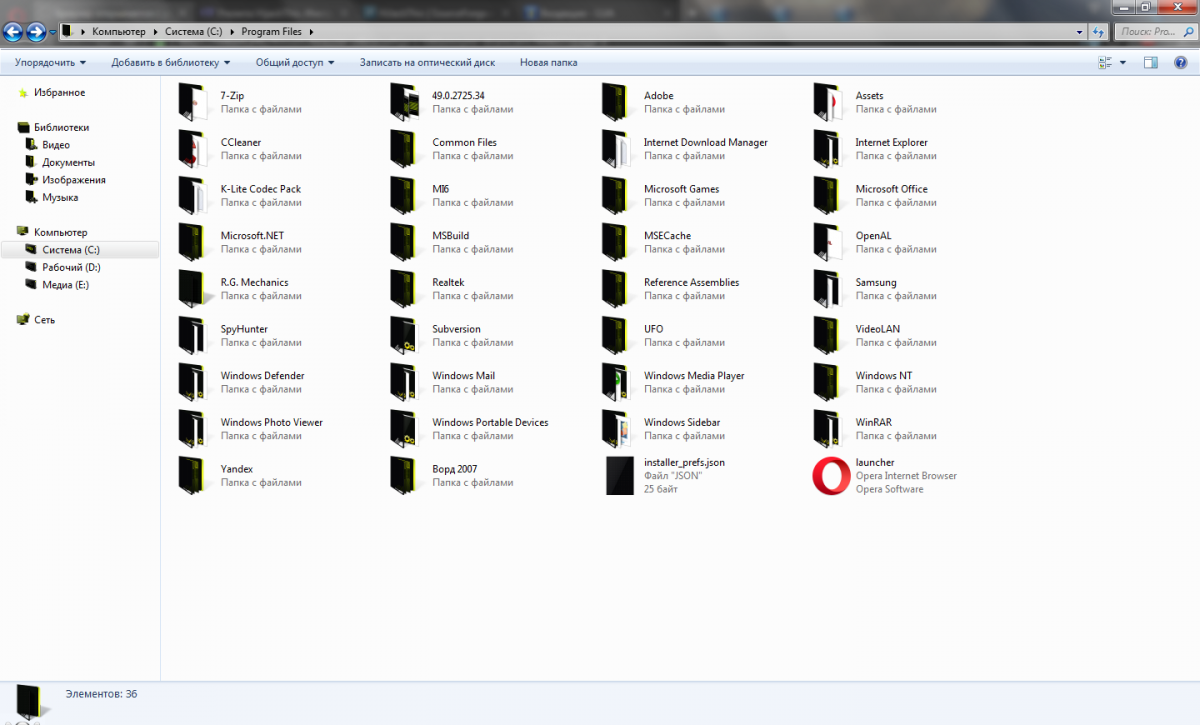The image size is (1200, 725).
Task: Expand the address bar history dropdown
Action: (x=1079, y=32)
